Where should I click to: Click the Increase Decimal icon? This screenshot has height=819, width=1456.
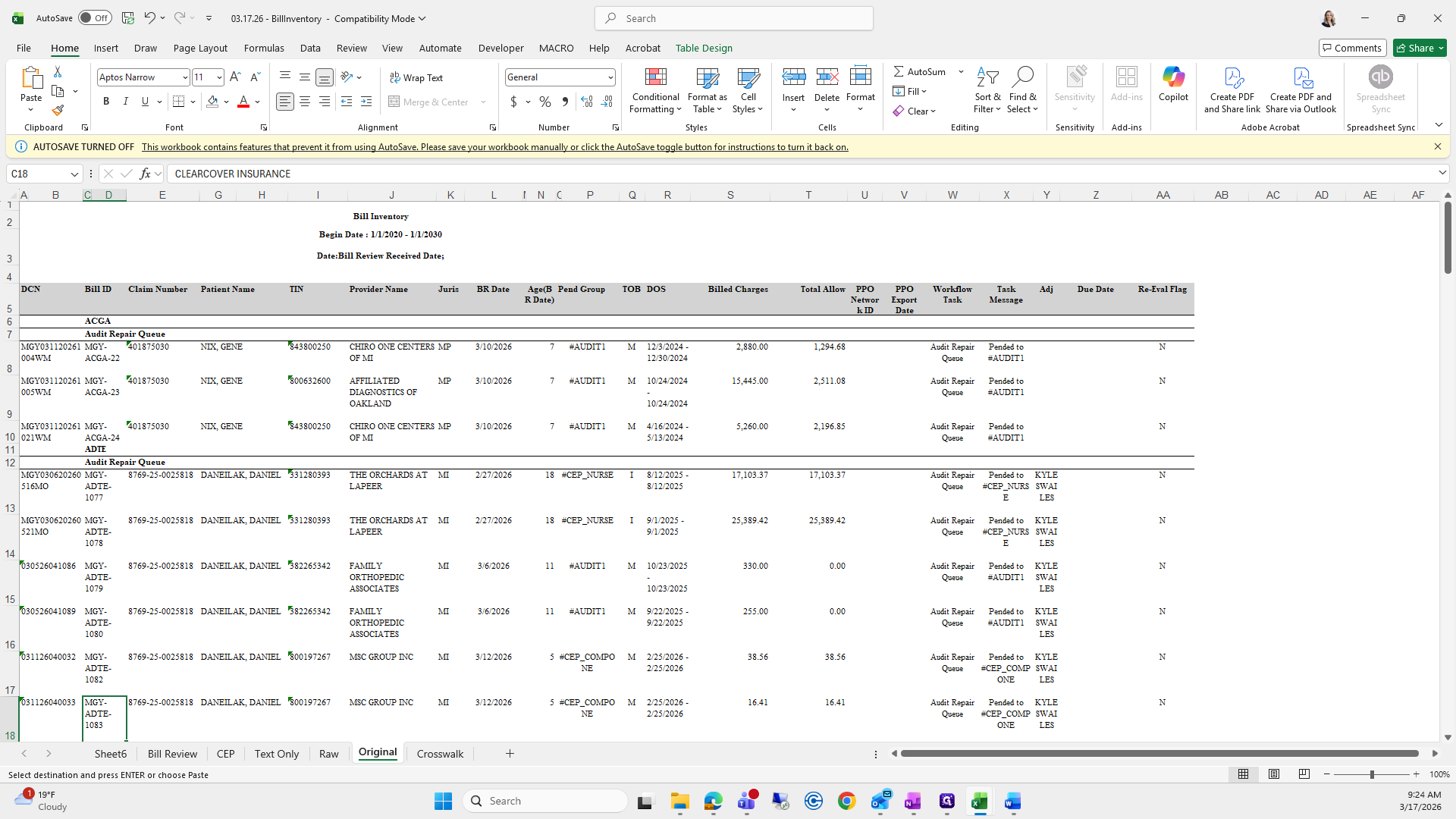pos(586,102)
